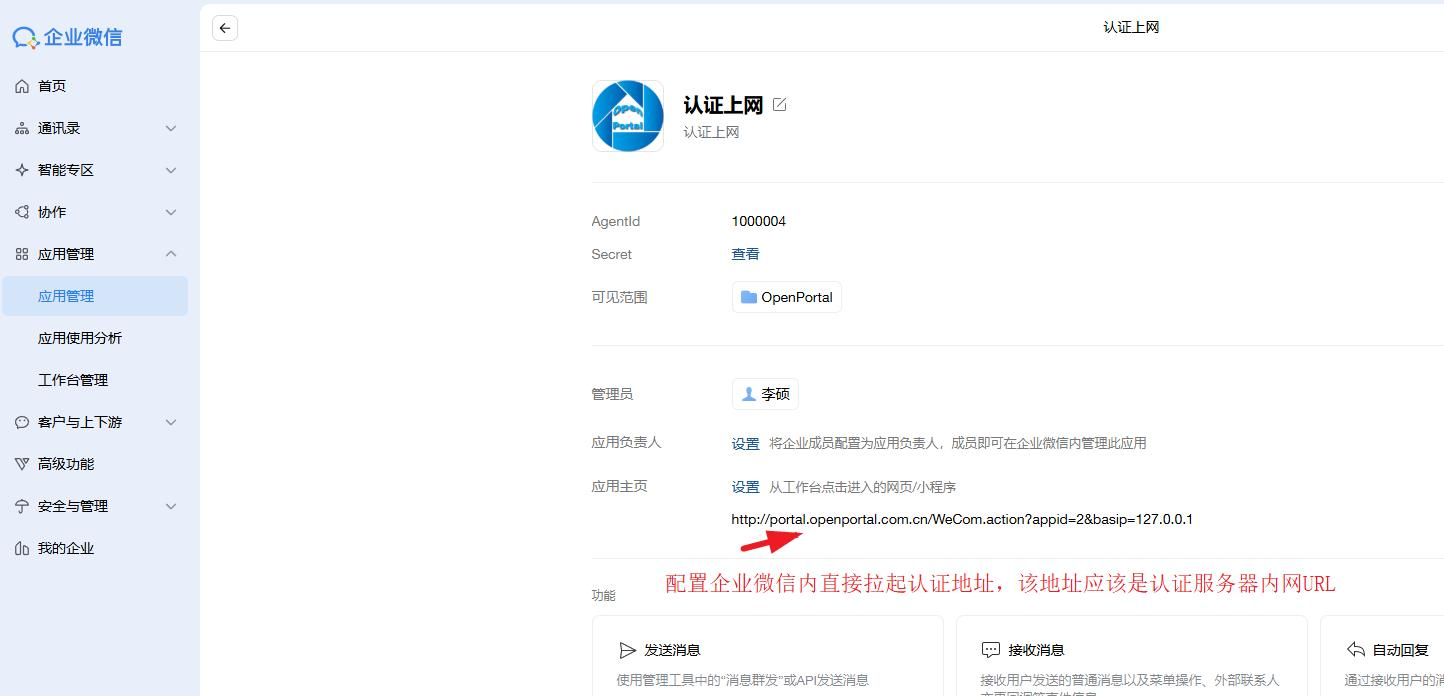Click the 李硕 administrator tag

765,394
